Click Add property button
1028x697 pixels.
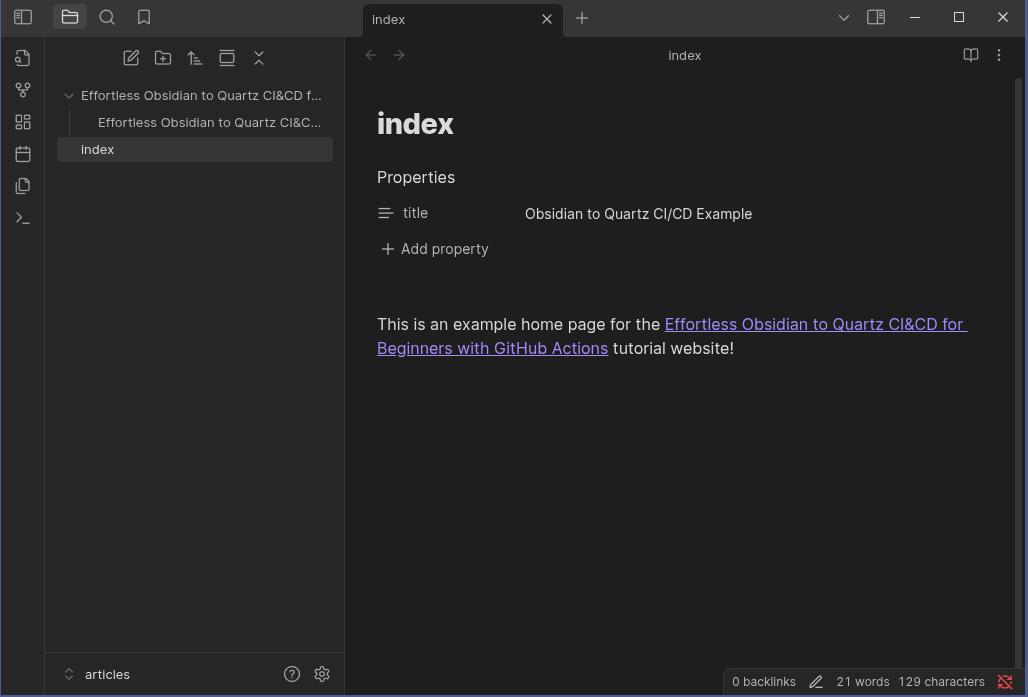click(435, 249)
